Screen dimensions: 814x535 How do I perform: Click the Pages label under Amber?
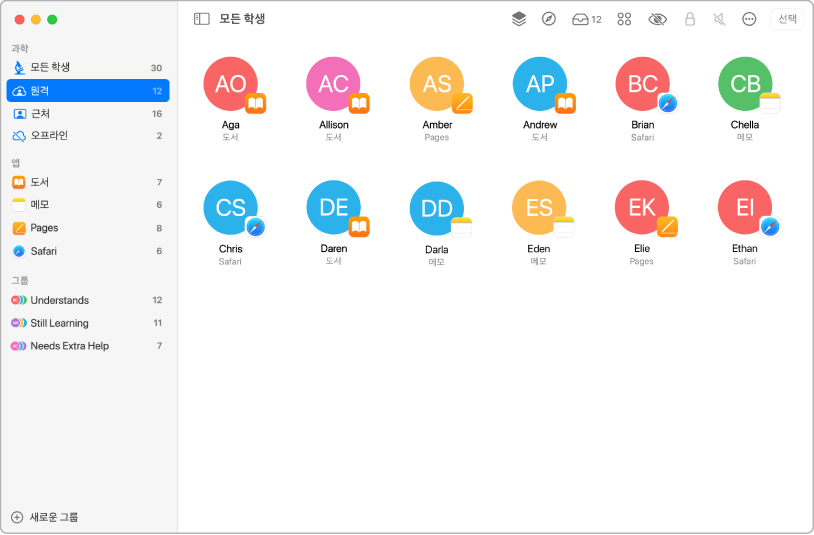pyautogui.click(x=437, y=138)
